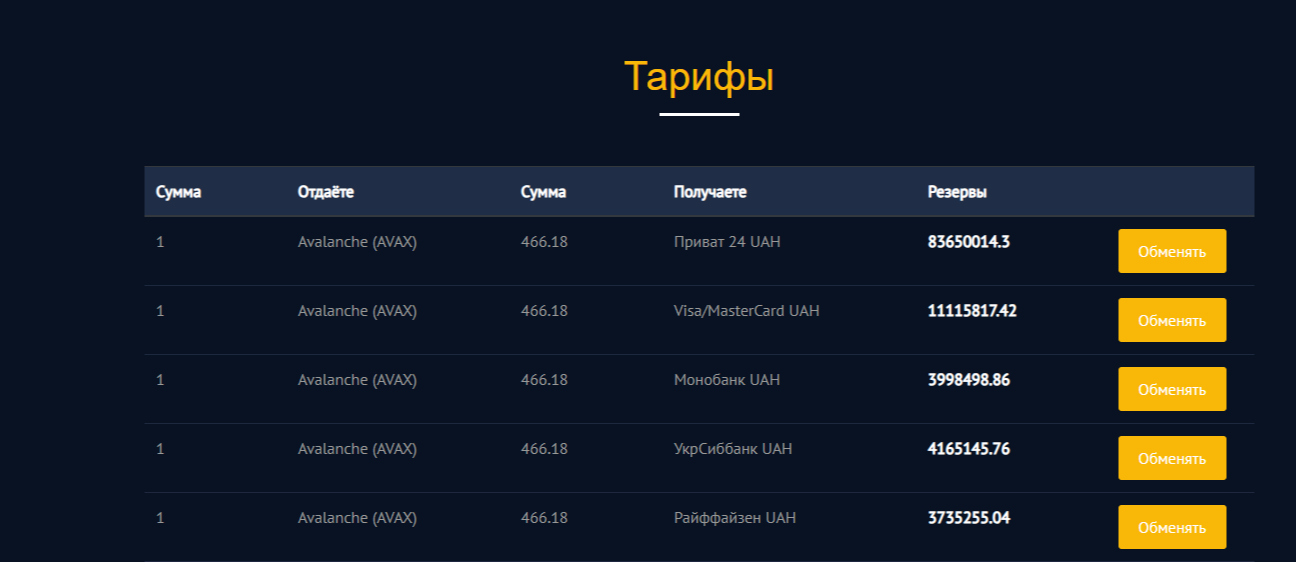Select the Приват 24 UAH cell
The width and height of the screenshot is (1296, 562).
(x=726, y=242)
